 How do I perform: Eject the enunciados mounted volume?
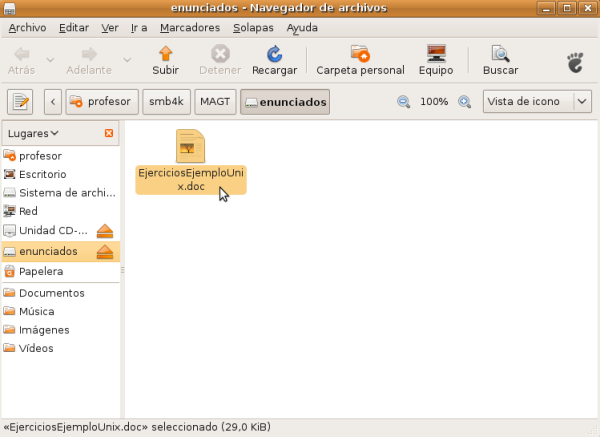(105, 252)
